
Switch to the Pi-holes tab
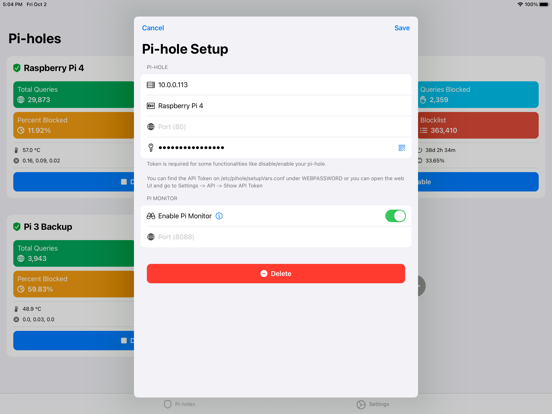[x=180, y=404]
